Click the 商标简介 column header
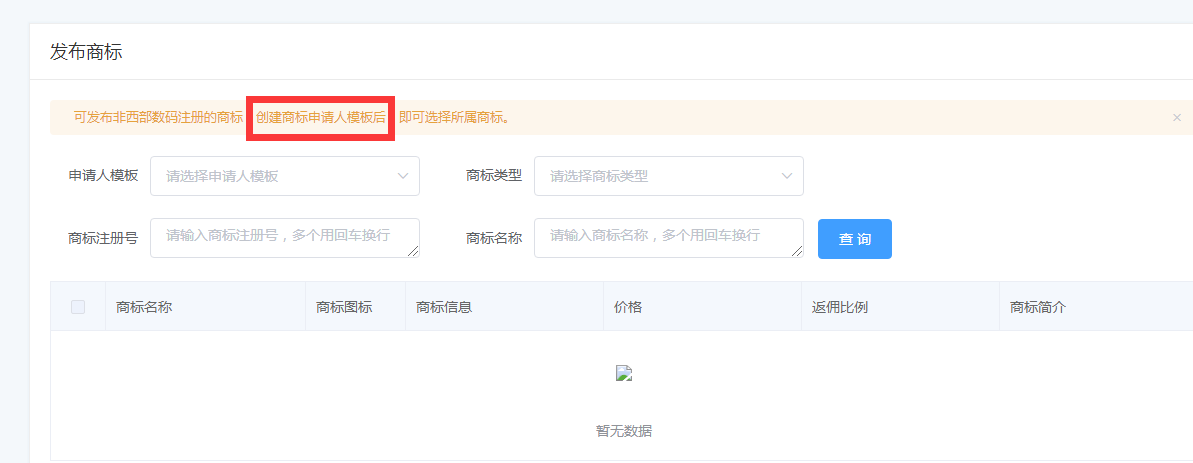The height and width of the screenshot is (463, 1193). click(1038, 307)
